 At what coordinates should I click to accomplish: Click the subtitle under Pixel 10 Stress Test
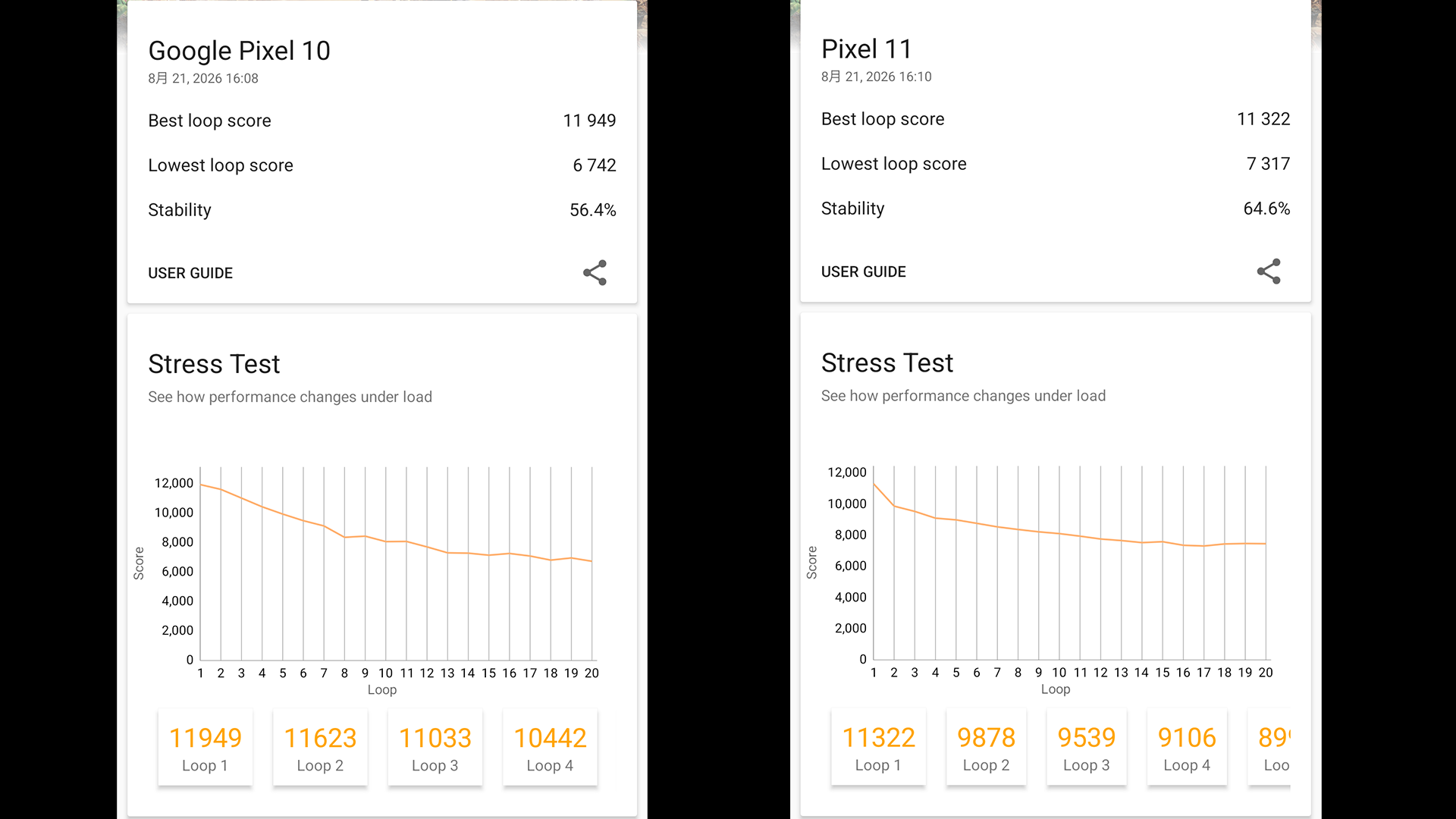point(290,397)
